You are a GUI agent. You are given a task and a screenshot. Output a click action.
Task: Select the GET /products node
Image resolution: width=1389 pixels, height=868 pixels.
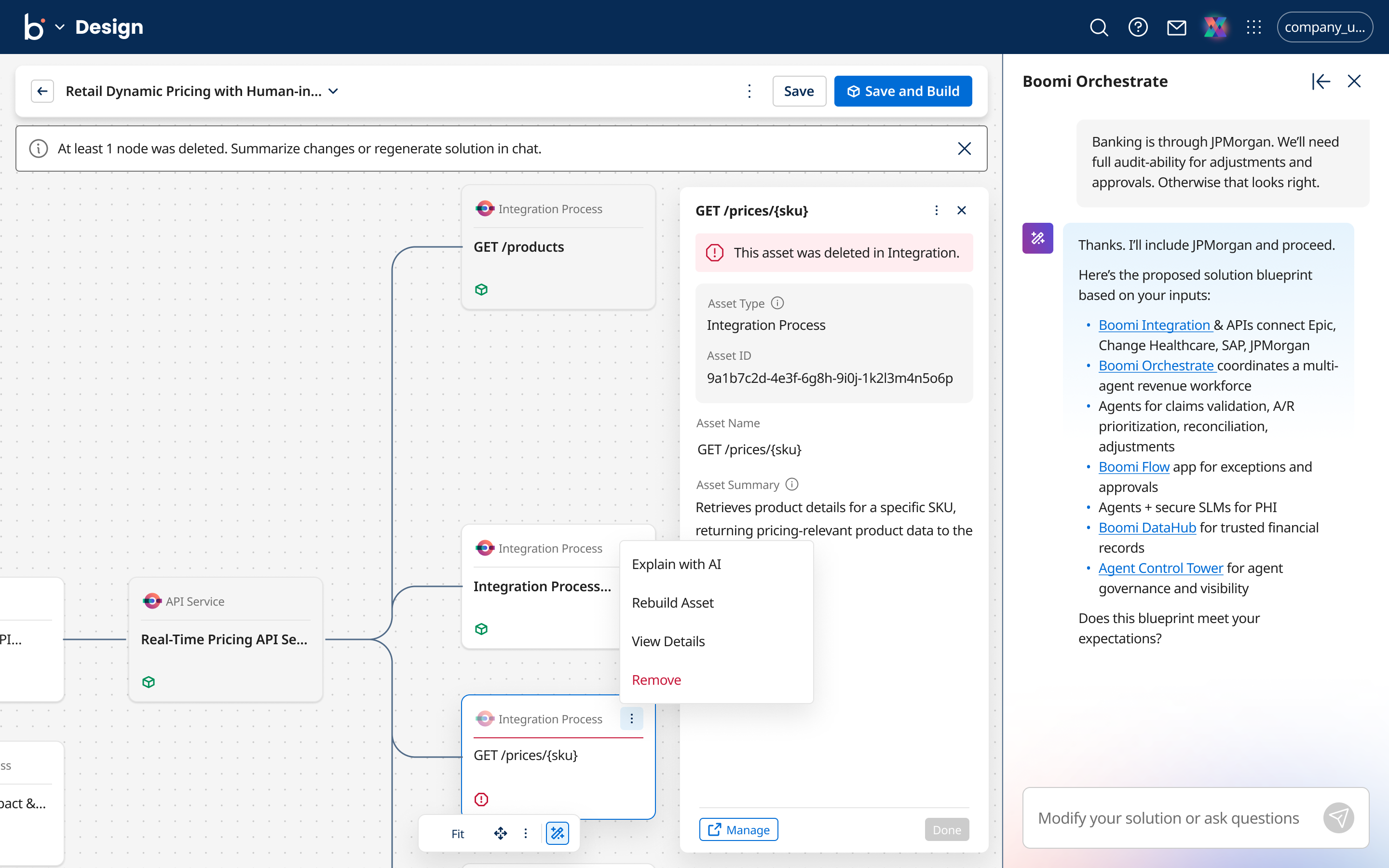pos(558,247)
